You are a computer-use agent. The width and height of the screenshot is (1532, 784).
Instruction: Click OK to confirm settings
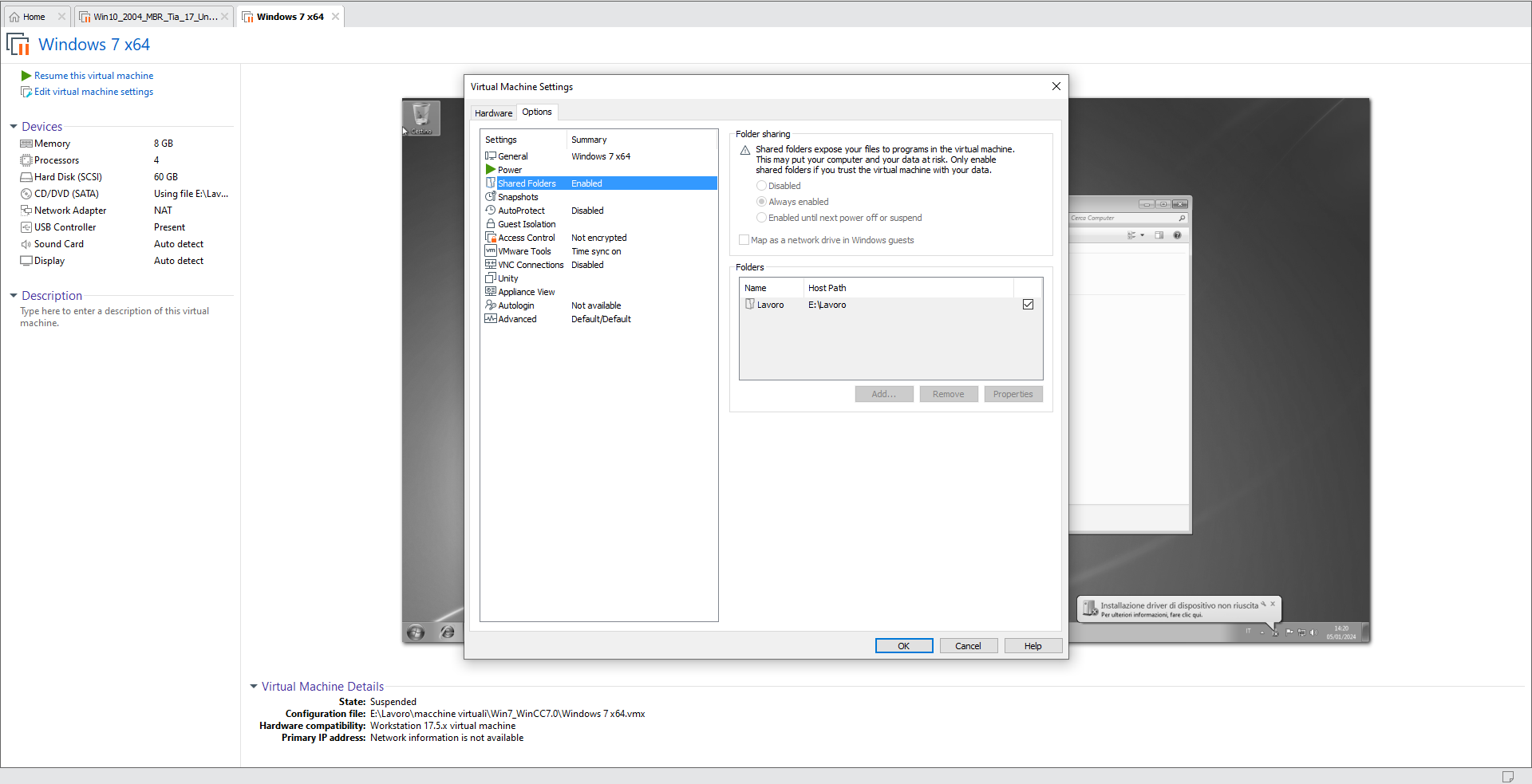click(904, 646)
